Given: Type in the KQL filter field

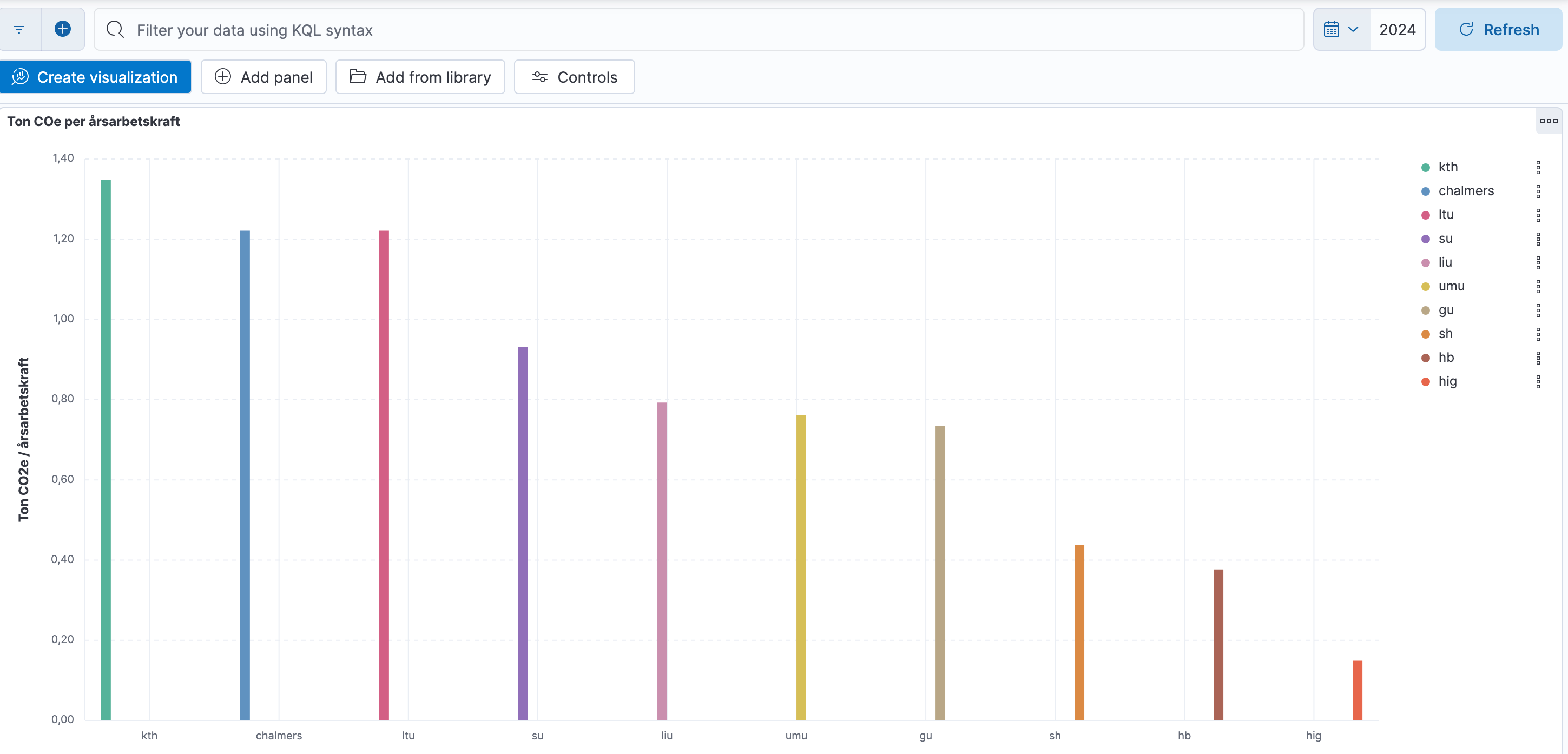Looking at the screenshot, I should (x=700, y=30).
